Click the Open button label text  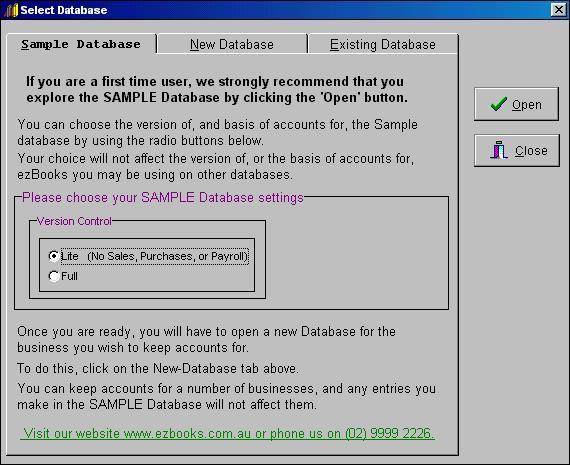(x=527, y=105)
